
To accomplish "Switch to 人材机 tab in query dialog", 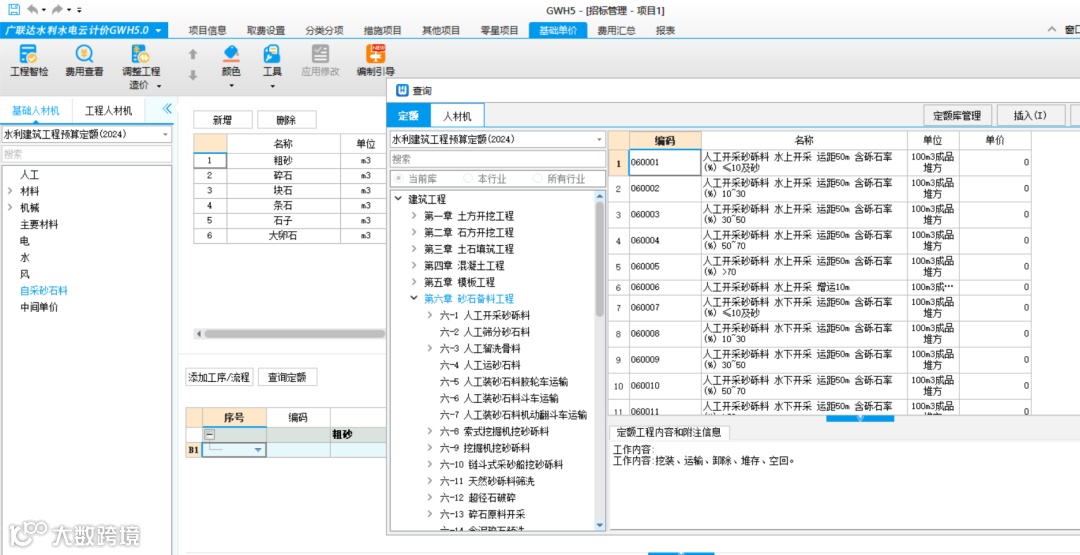I will pos(457,116).
